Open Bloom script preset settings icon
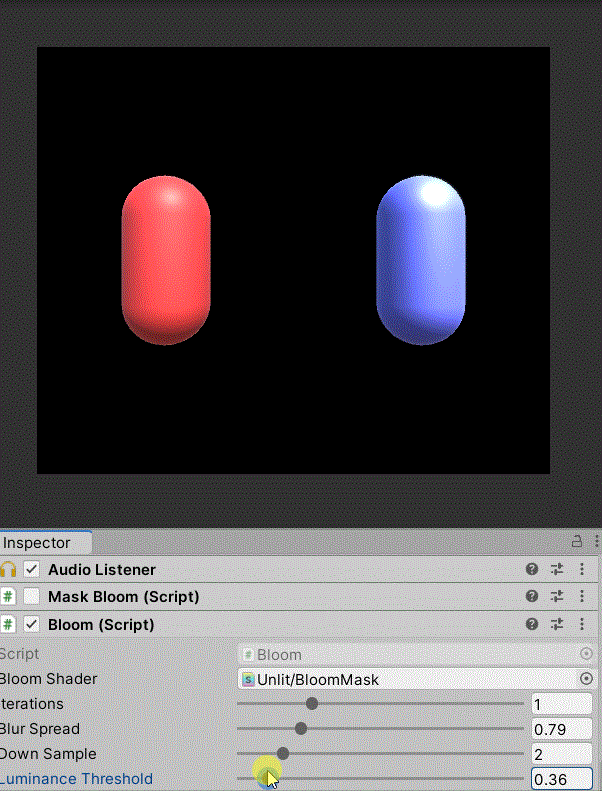The height and width of the screenshot is (791, 602). coord(557,624)
